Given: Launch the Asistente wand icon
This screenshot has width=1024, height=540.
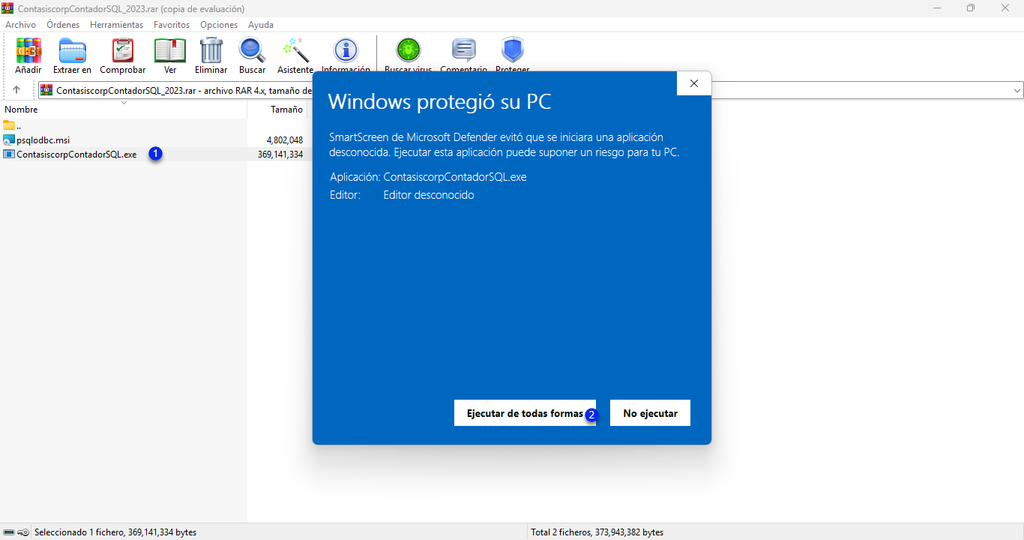Looking at the screenshot, I should pyautogui.click(x=295, y=51).
